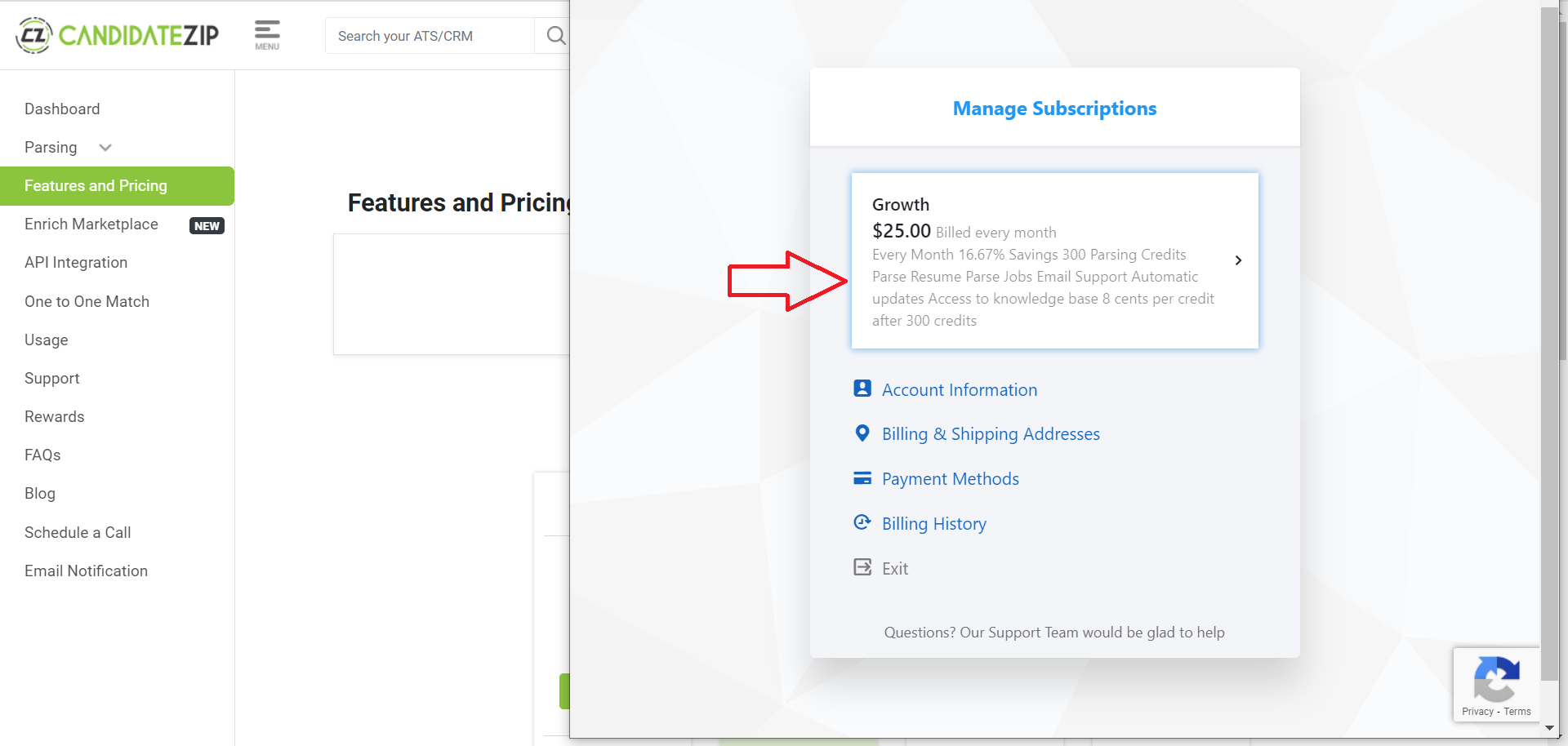
Task: Open the Rewards page
Action: click(x=55, y=416)
